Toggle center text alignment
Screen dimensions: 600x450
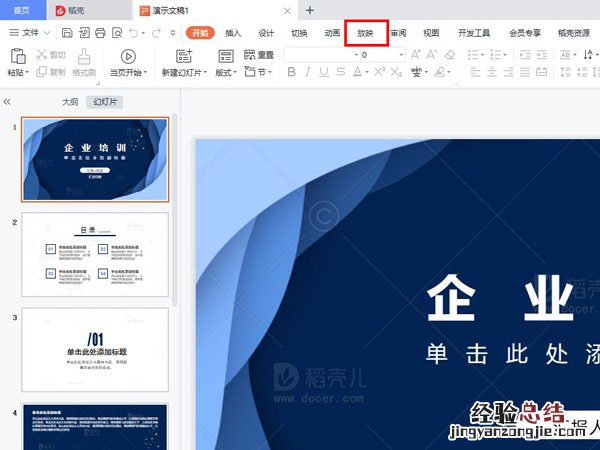(x=492, y=72)
